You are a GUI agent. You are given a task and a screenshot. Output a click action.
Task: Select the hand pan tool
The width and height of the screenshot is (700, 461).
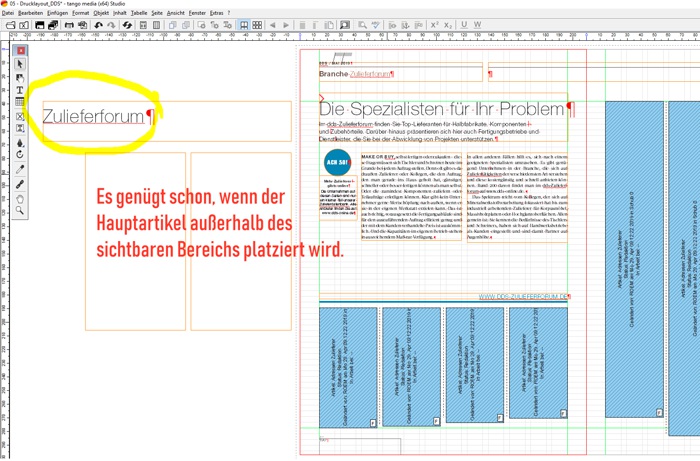point(20,198)
